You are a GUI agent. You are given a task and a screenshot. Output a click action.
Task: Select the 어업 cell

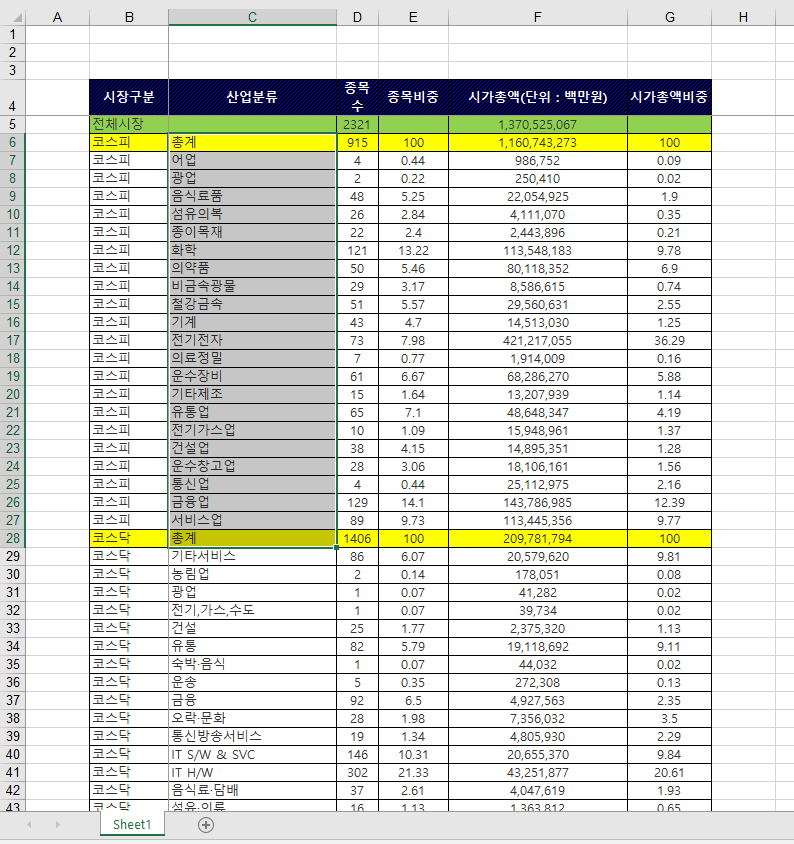coord(252,160)
